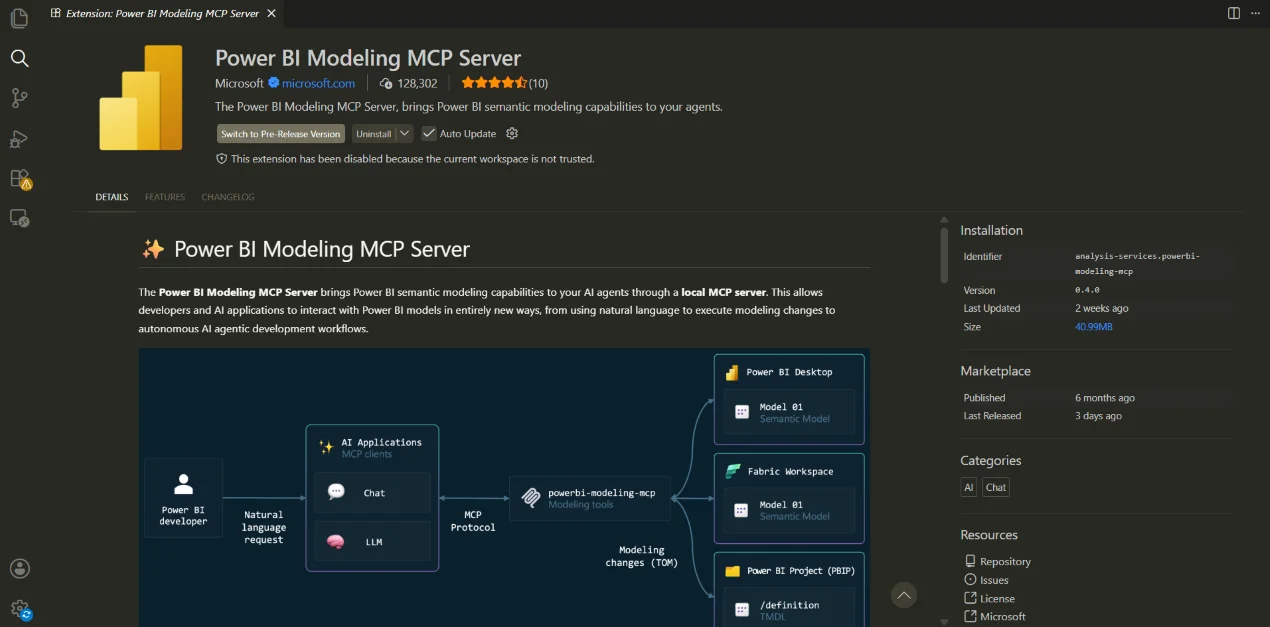The image size is (1270, 627).
Task: Switch to the Features tab
Action: [x=165, y=197]
